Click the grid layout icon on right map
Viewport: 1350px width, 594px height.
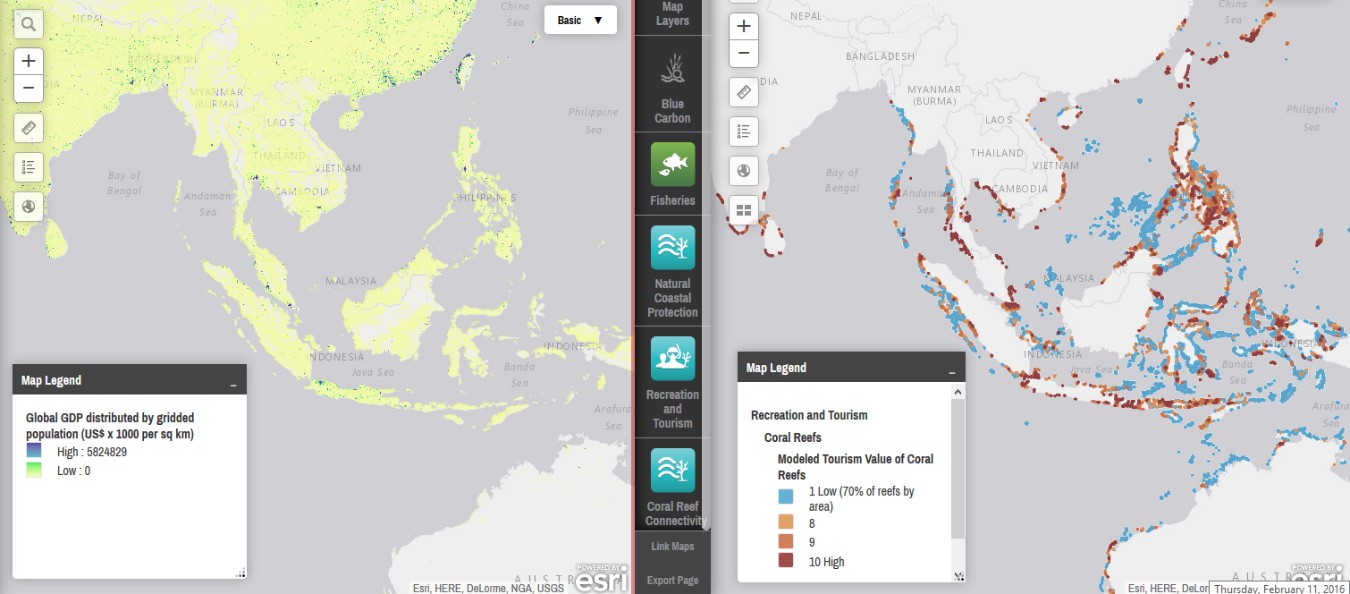click(743, 210)
